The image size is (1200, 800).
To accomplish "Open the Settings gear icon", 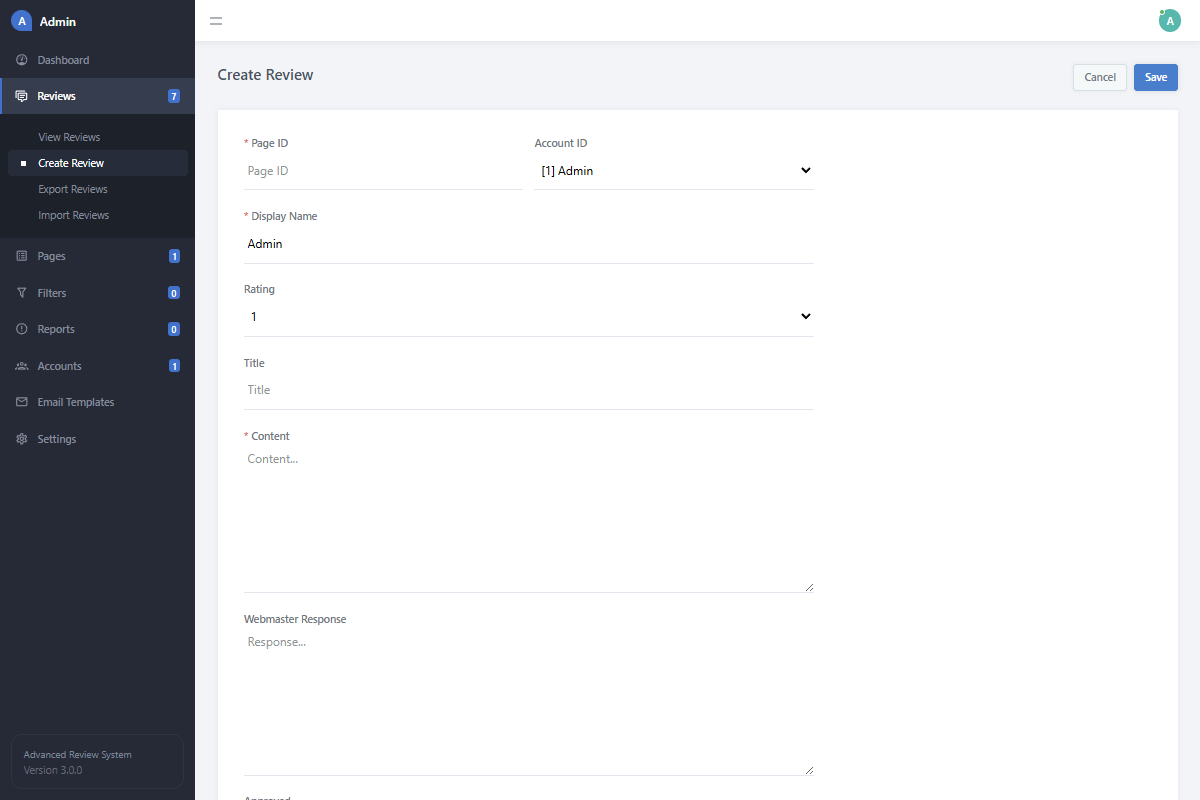I will point(22,438).
